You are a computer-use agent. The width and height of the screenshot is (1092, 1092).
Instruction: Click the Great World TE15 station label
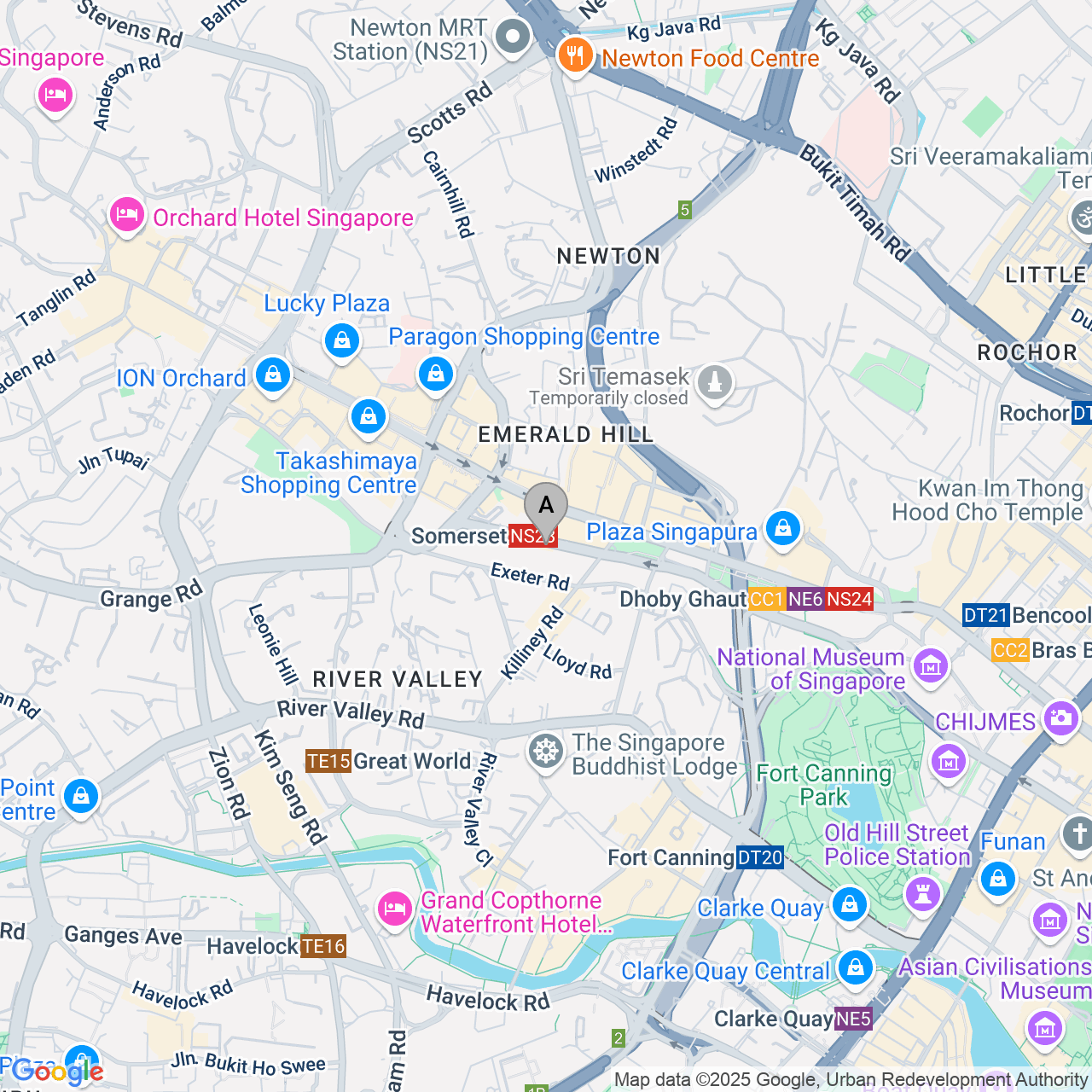(388, 761)
